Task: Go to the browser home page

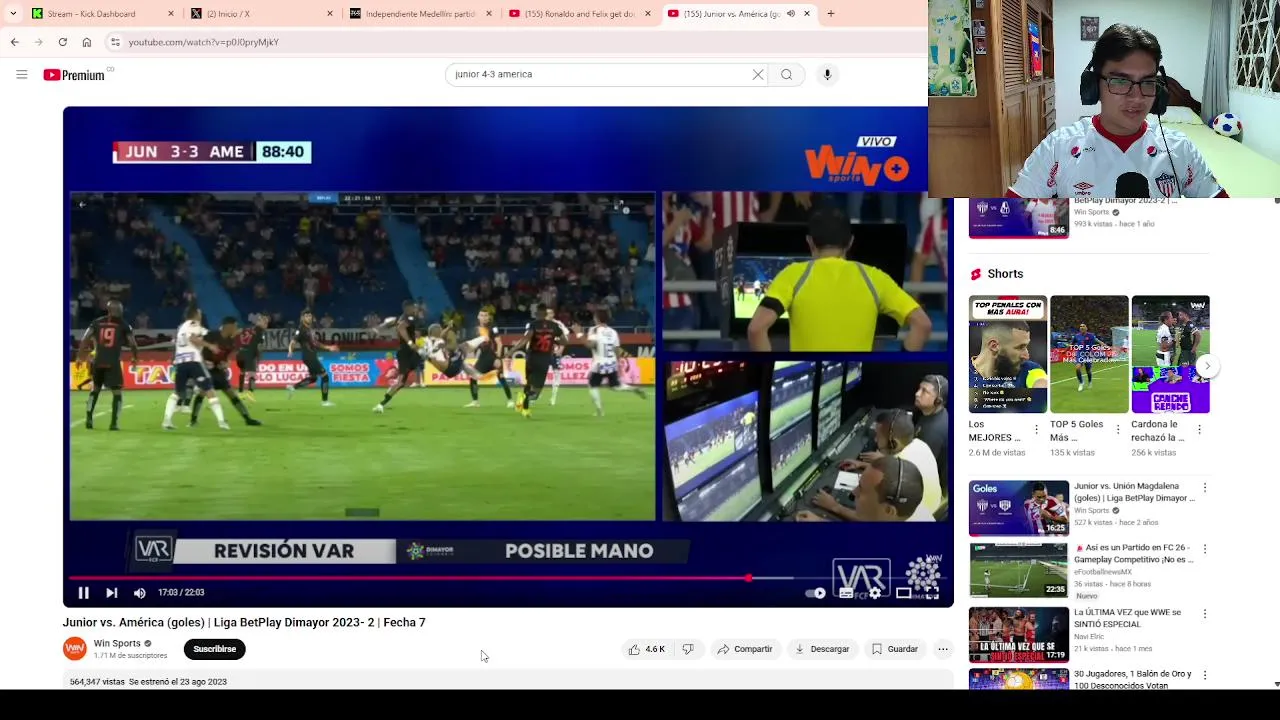Action: (87, 42)
